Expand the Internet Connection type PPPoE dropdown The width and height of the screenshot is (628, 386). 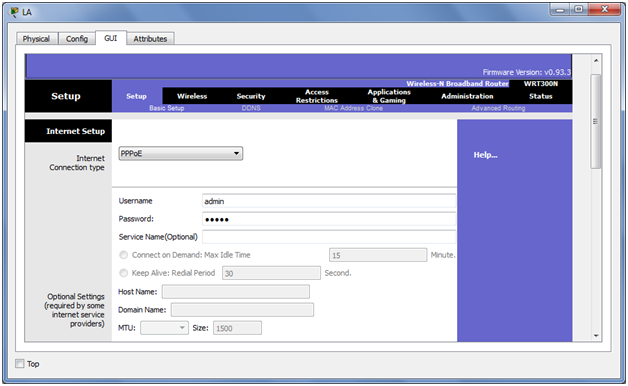tap(181, 153)
